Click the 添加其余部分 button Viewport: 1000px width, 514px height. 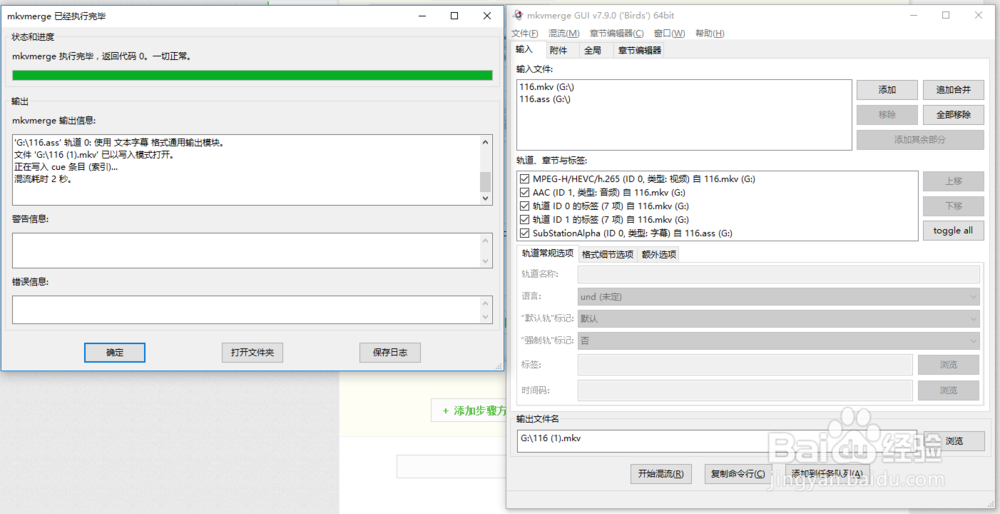pos(920,140)
